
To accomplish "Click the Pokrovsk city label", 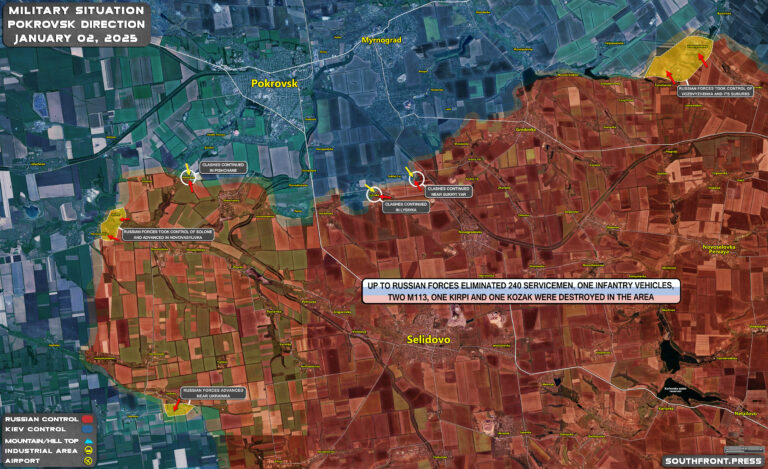I will point(275,84).
